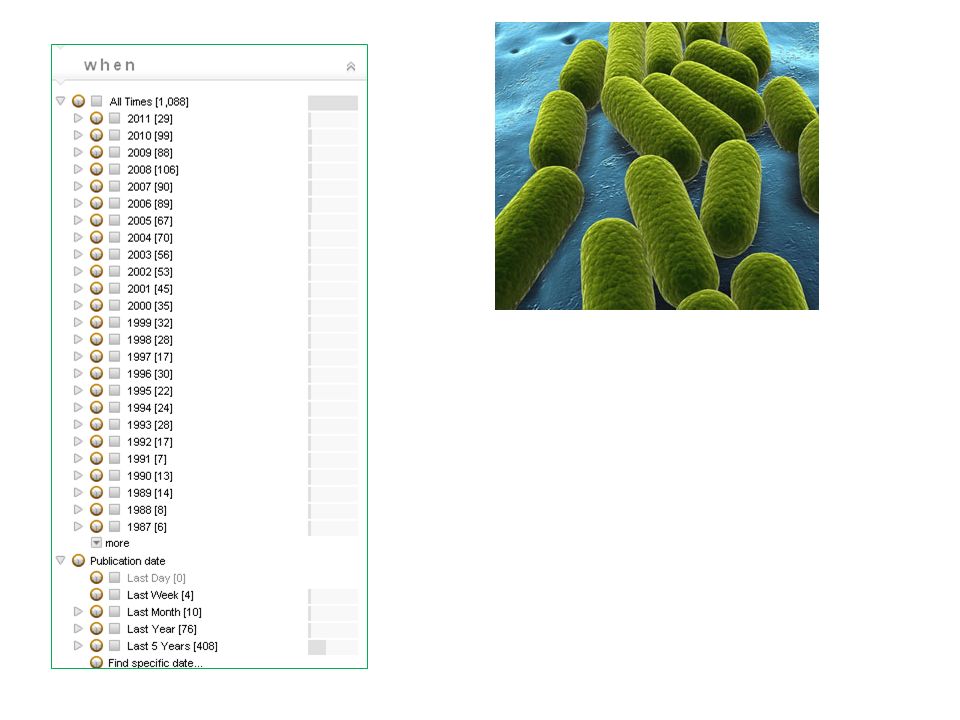This screenshot has width=960, height=720.
Task: Click the clock icon next to Last Year [76]
Action: 96,629
